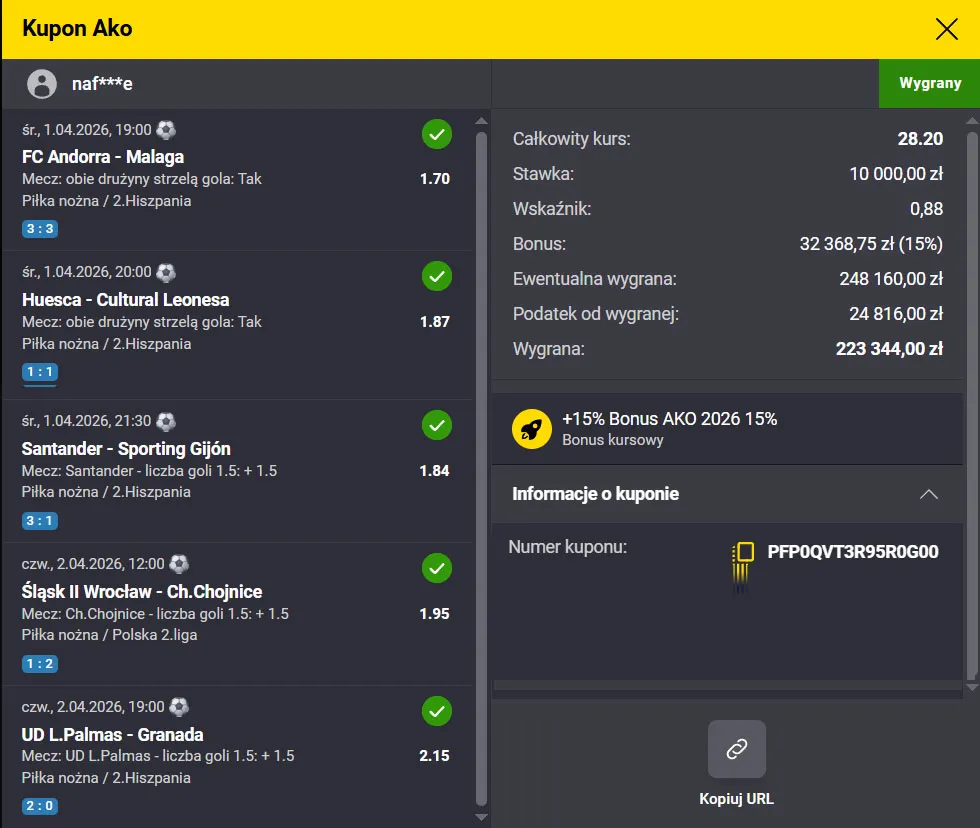The width and height of the screenshot is (980, 828).
Task: Open the UD L.Palmas - Granada match
Action: click(113, 734)
